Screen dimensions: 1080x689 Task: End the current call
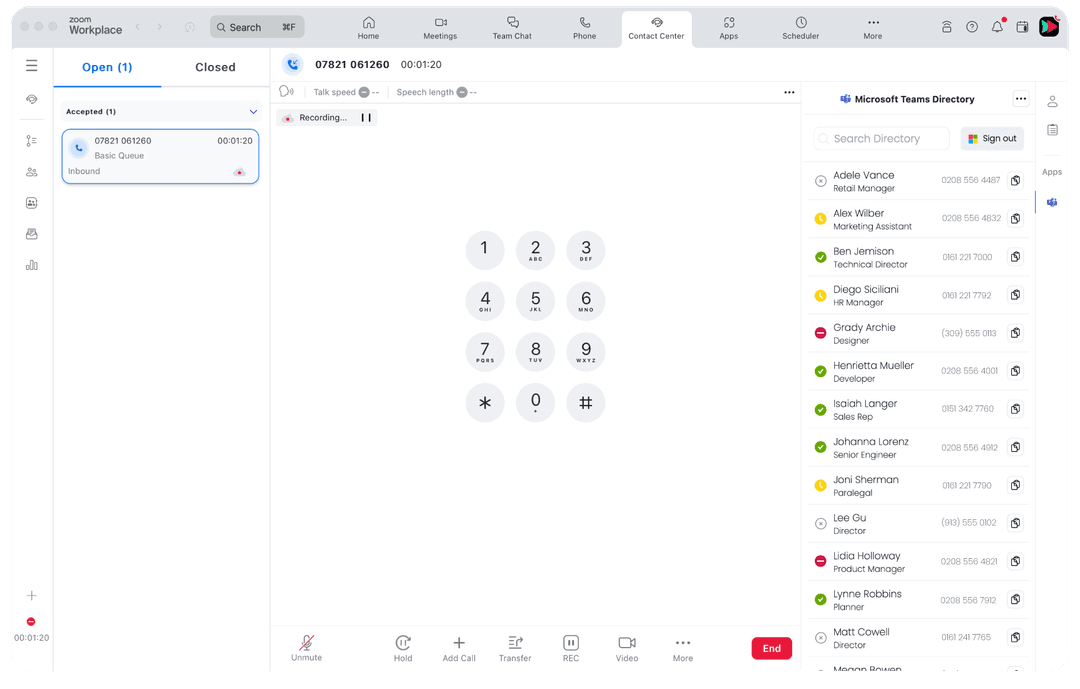[x=771, y=648]
